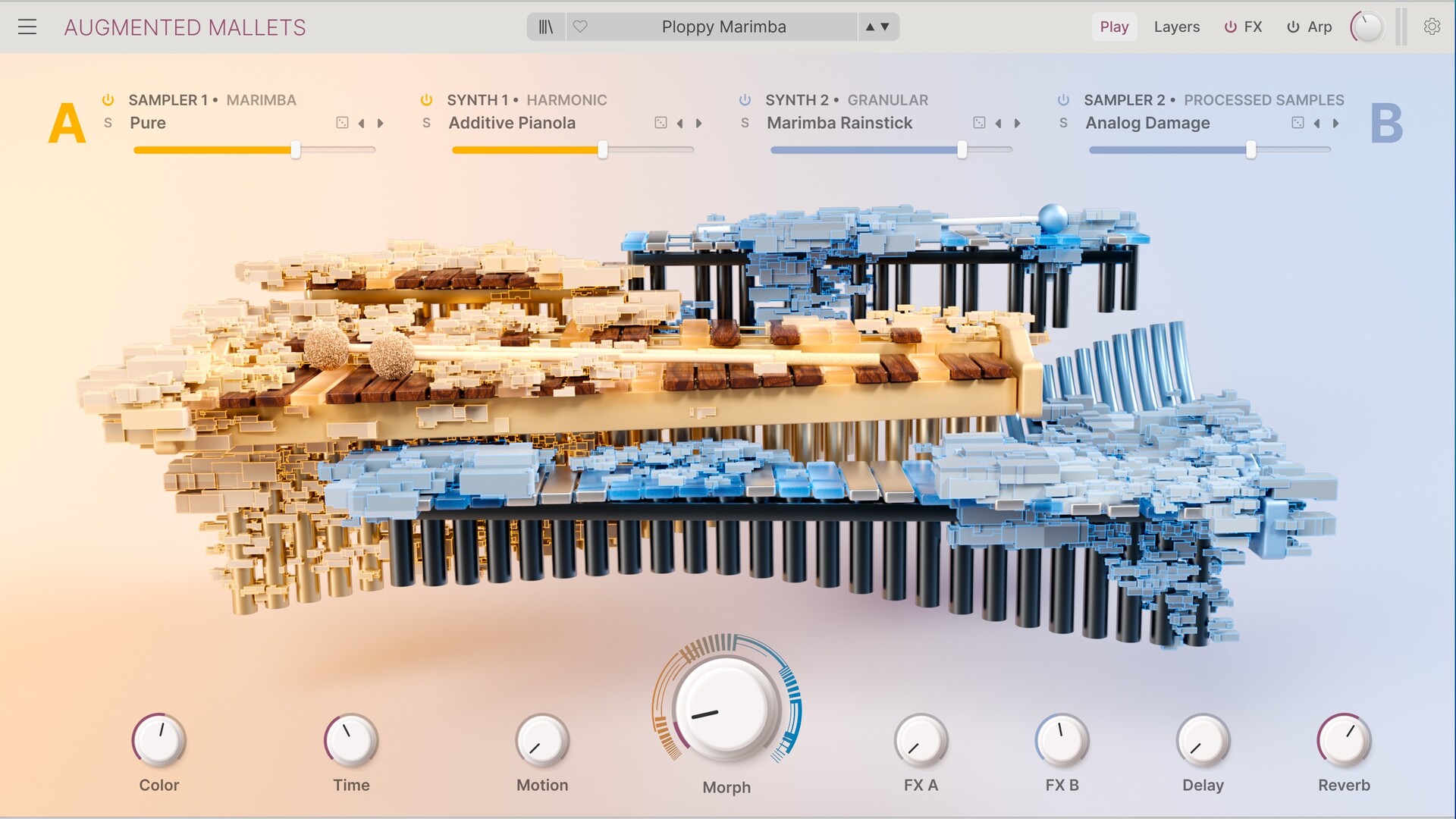Solo the Sampler 2 layer
The width and height of the screenshot is (1456, 819).
(x=1063, y=123)
